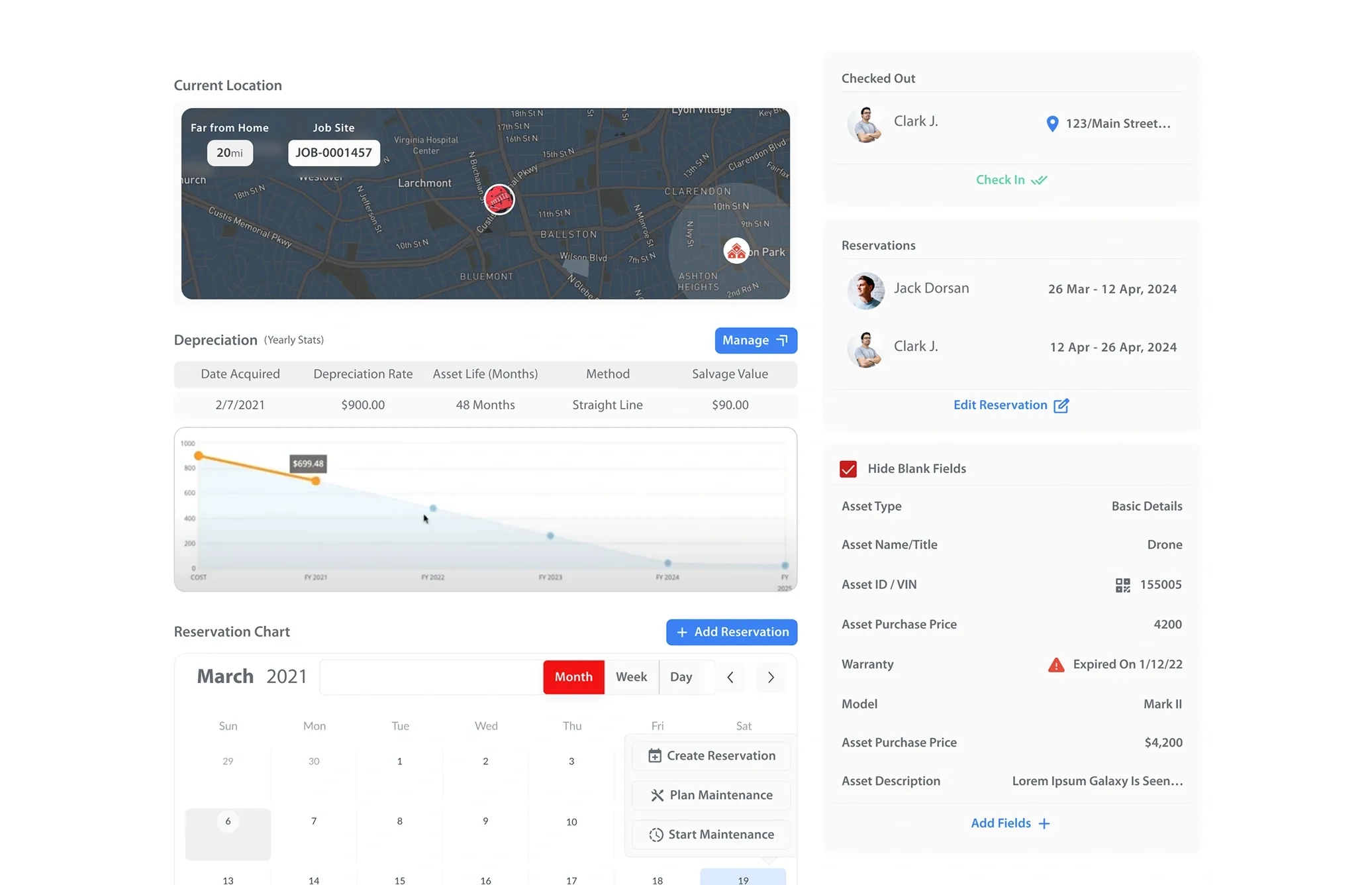Toggle the Hide Blank Fields checkbox
Screen dimensions: 1372x885
tap(848, 468)
